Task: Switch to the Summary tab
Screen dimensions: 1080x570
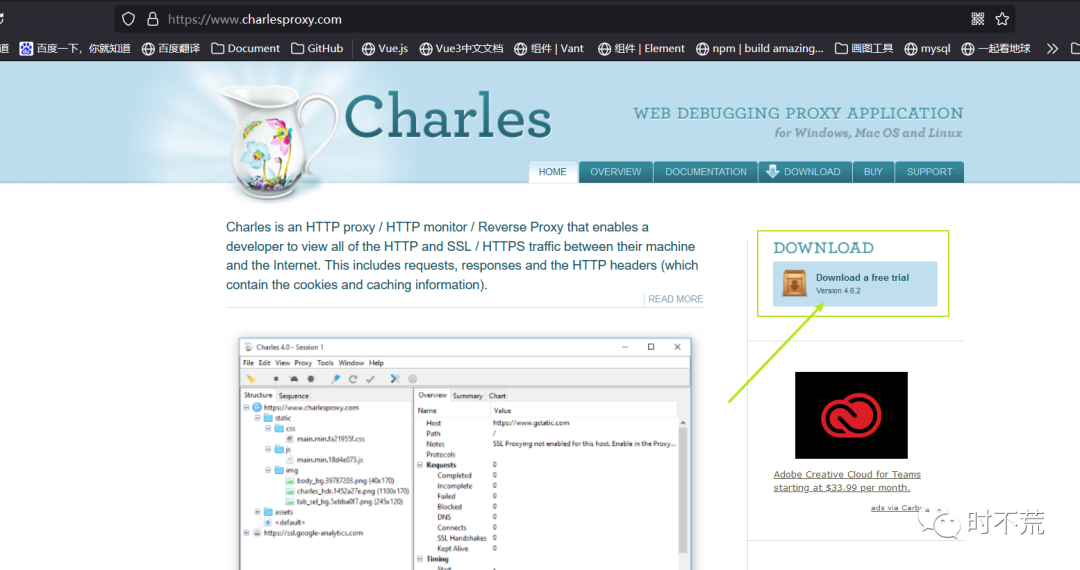Action: pyautogui.click(x=468, y=396)
